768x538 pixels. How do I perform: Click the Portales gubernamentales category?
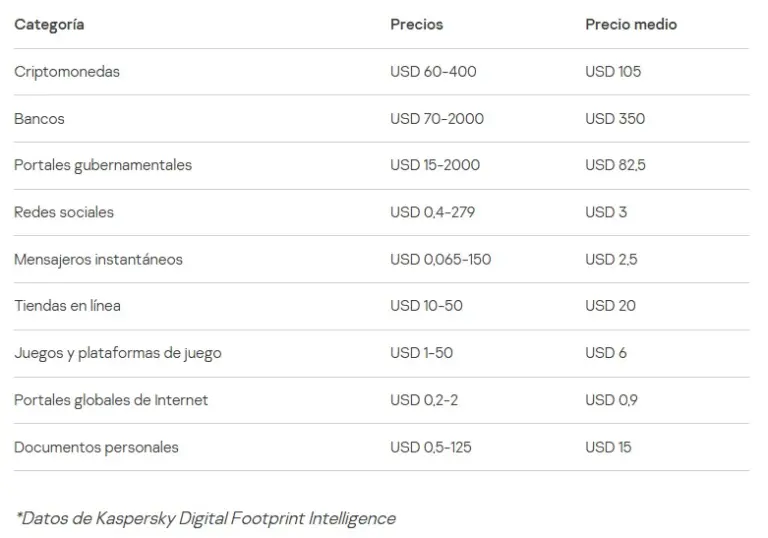click(x=103, y=165)
